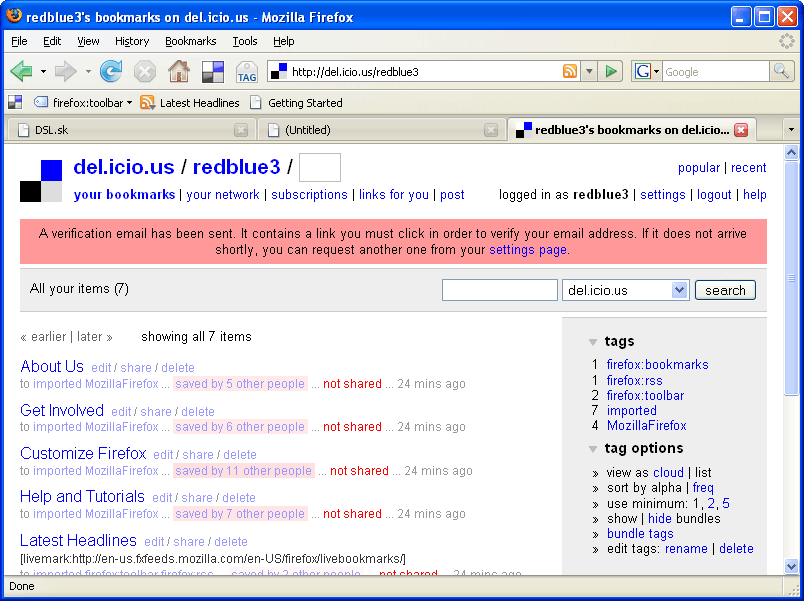Image resolution: width=804 pixels, height=601 pixels.
Task: Click the TAG this page icon
Action: [247, 72]
